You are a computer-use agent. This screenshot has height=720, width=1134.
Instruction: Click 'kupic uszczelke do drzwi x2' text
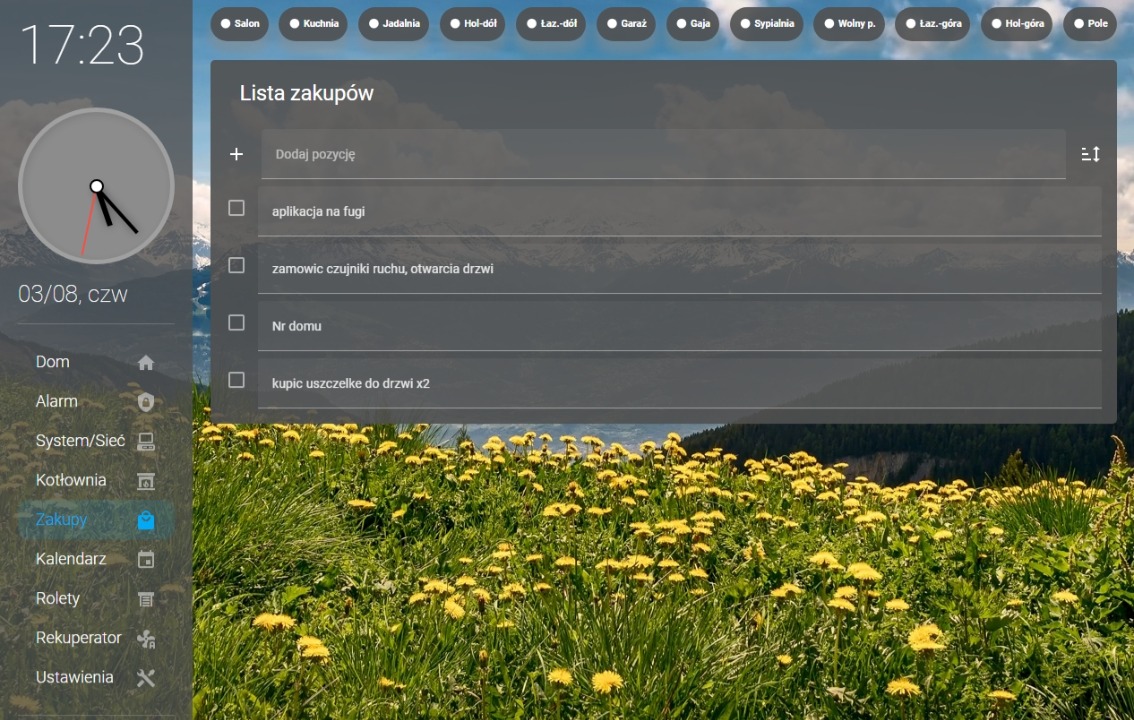coord(351,383)
